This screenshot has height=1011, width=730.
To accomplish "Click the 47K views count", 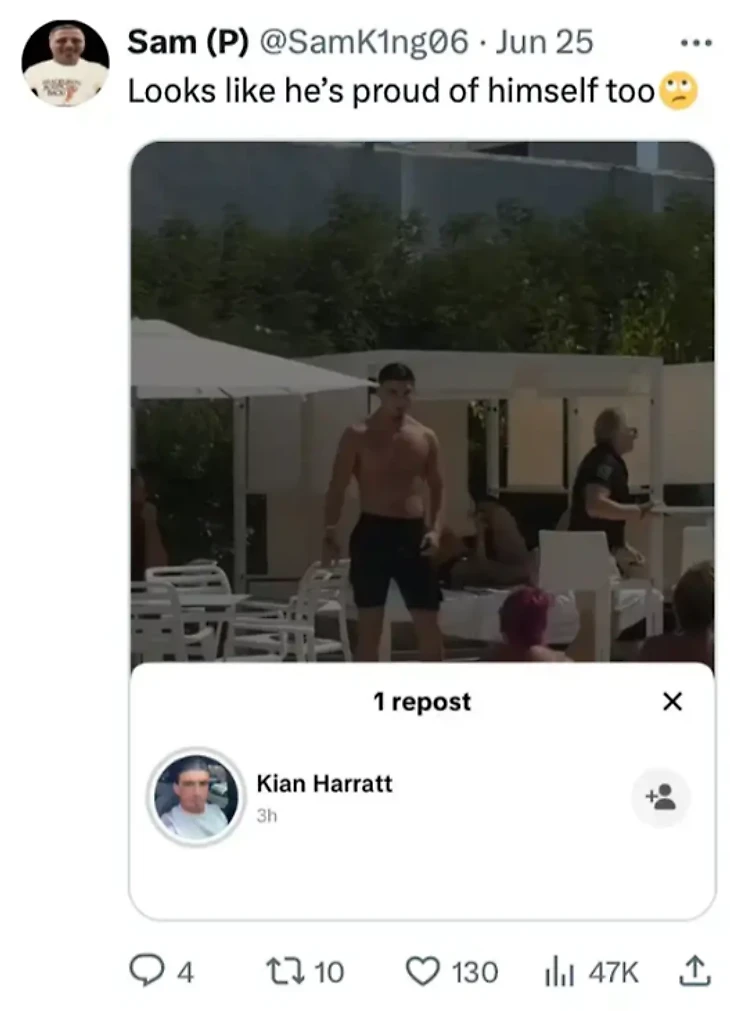I will coord(613,973).
